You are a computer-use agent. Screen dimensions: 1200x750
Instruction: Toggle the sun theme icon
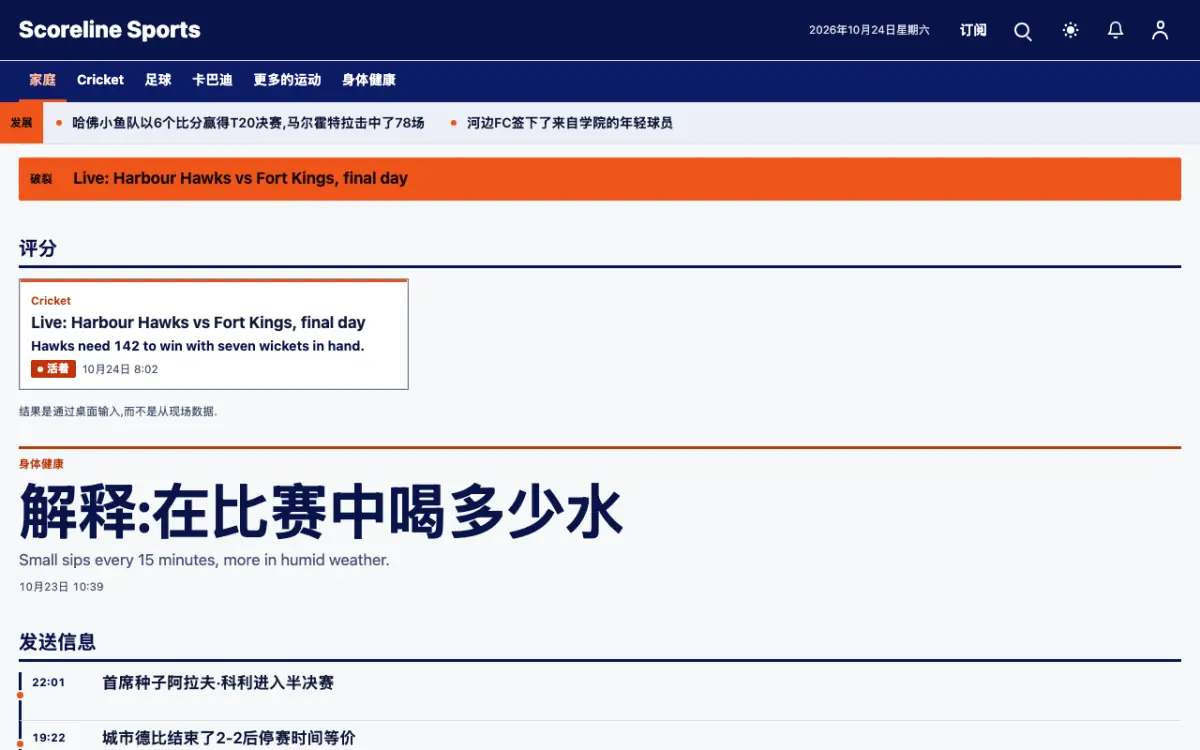[1071, 30]
